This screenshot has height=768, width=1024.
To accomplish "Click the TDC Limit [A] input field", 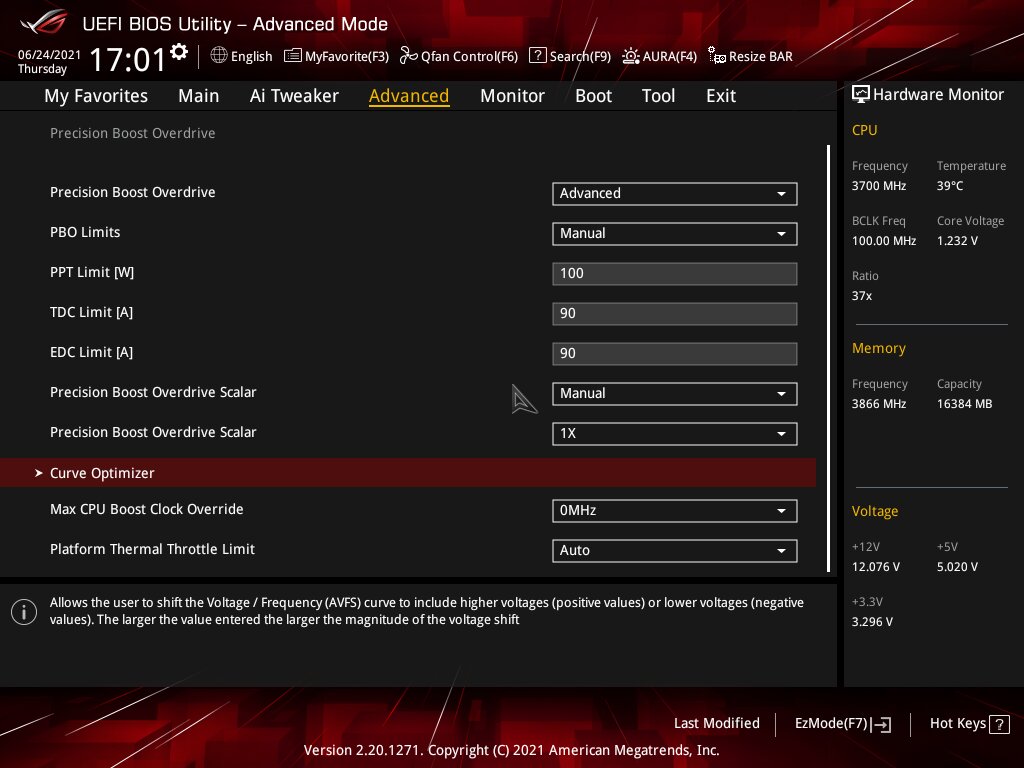I will [x=675, y=313].
